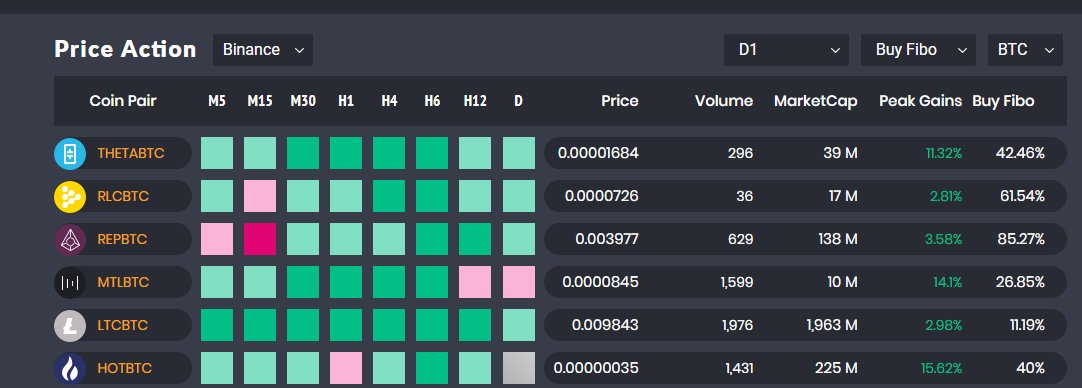This screenshot has width=1082, height=388.
Task: Click the HOTBTC H1 pink square
Action: coord(346,369)
